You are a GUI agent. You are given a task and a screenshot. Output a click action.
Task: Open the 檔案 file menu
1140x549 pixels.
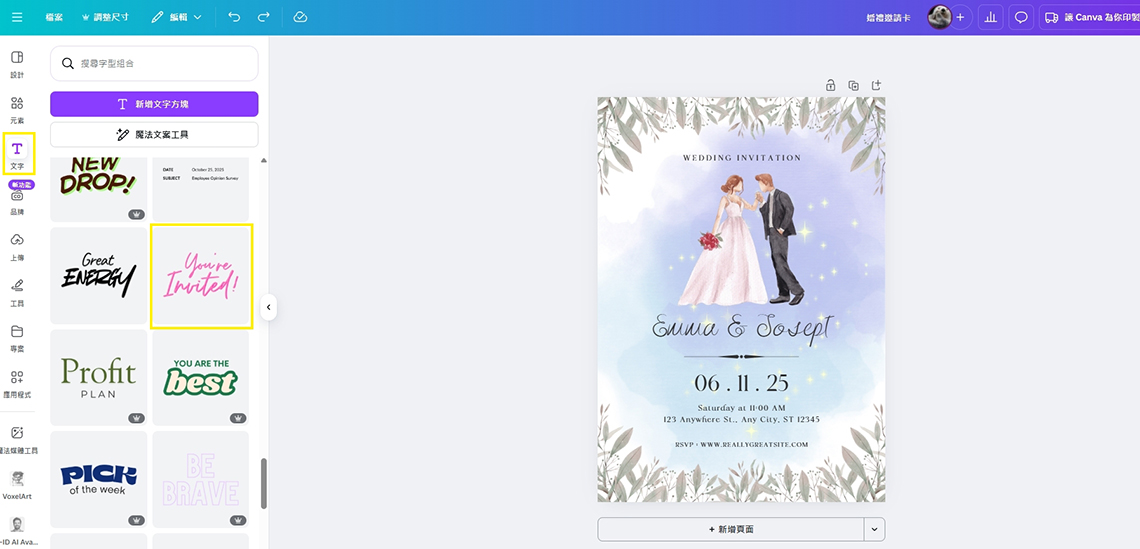(56, 17)
